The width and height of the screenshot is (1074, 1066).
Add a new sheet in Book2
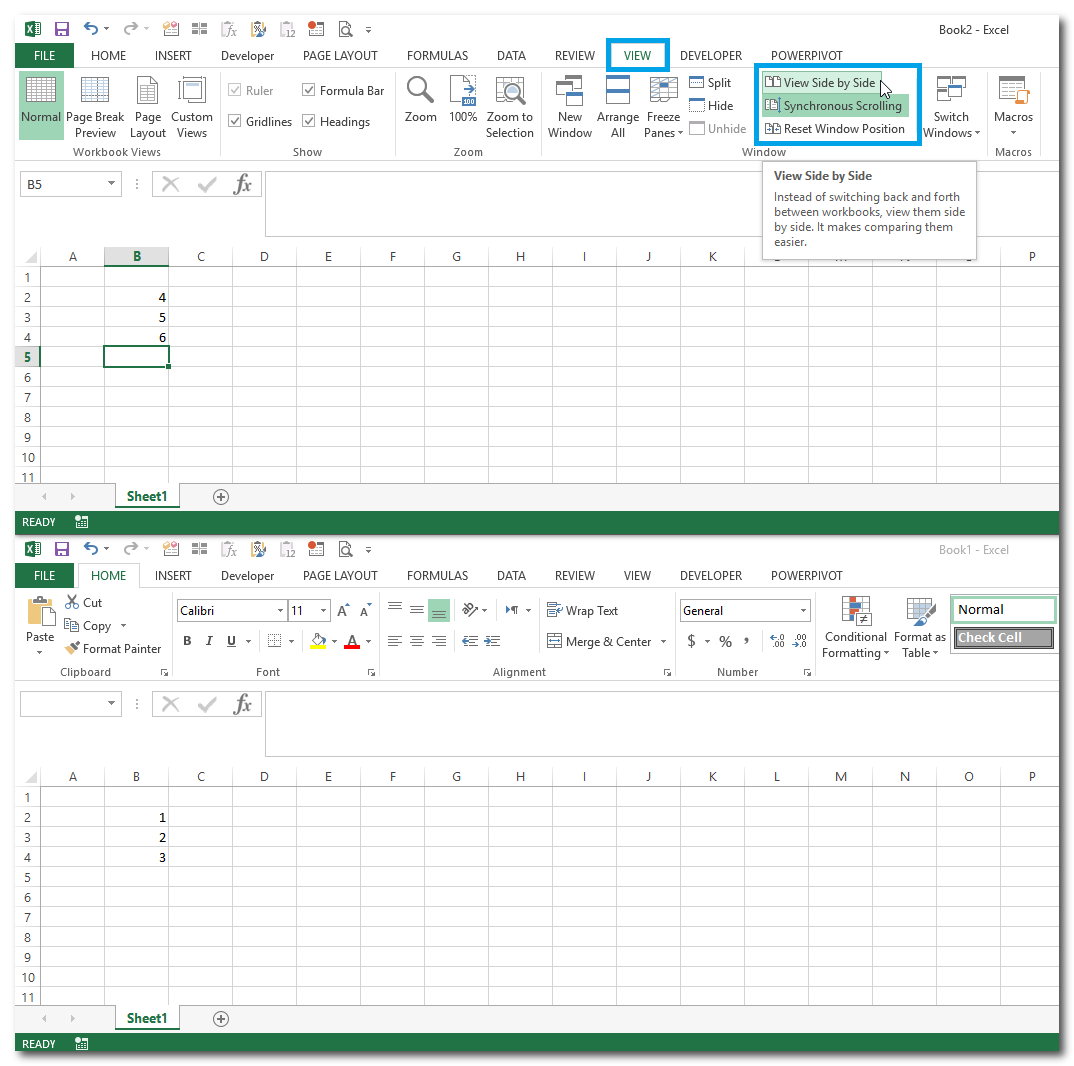221,497
